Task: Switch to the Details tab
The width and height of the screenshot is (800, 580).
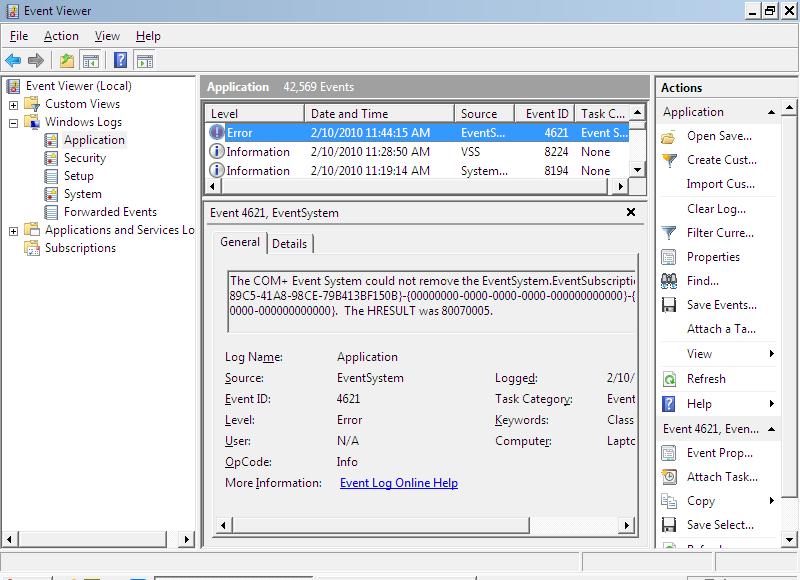Action: coord(289,244)
